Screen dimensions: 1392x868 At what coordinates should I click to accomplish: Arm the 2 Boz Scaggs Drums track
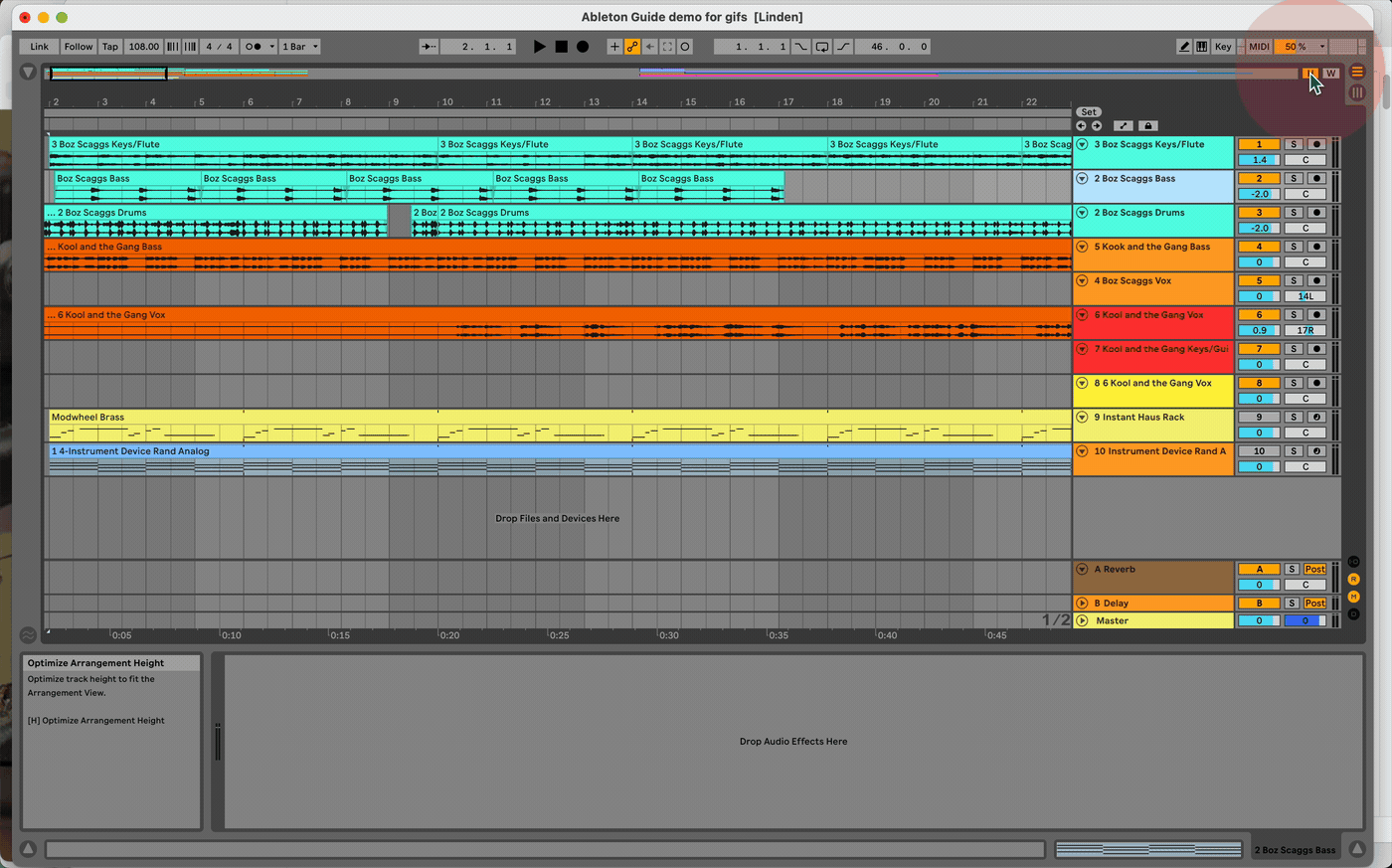tap(1316, 213)
